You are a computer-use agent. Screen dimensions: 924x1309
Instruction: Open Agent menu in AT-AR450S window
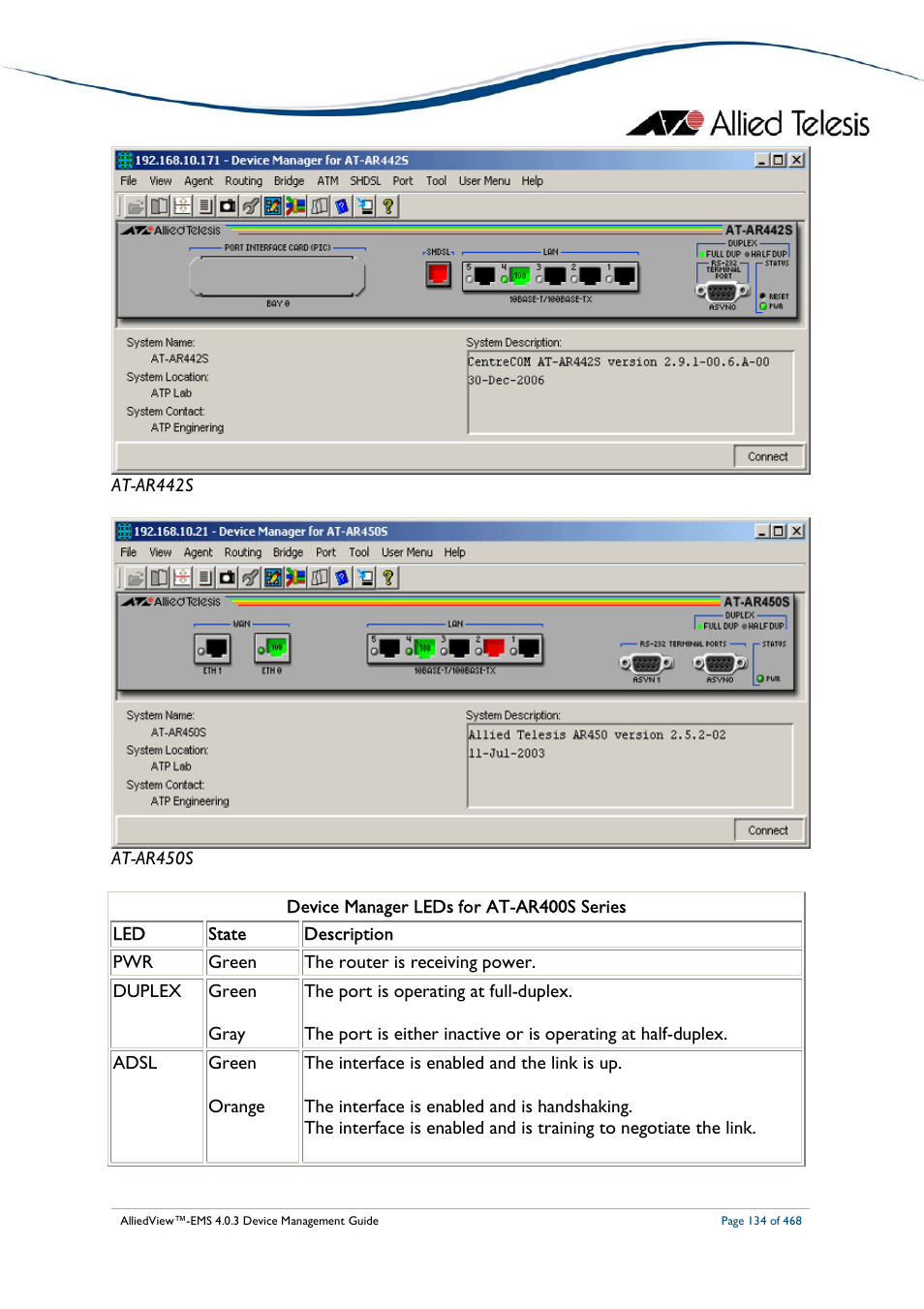click(199, 553)
